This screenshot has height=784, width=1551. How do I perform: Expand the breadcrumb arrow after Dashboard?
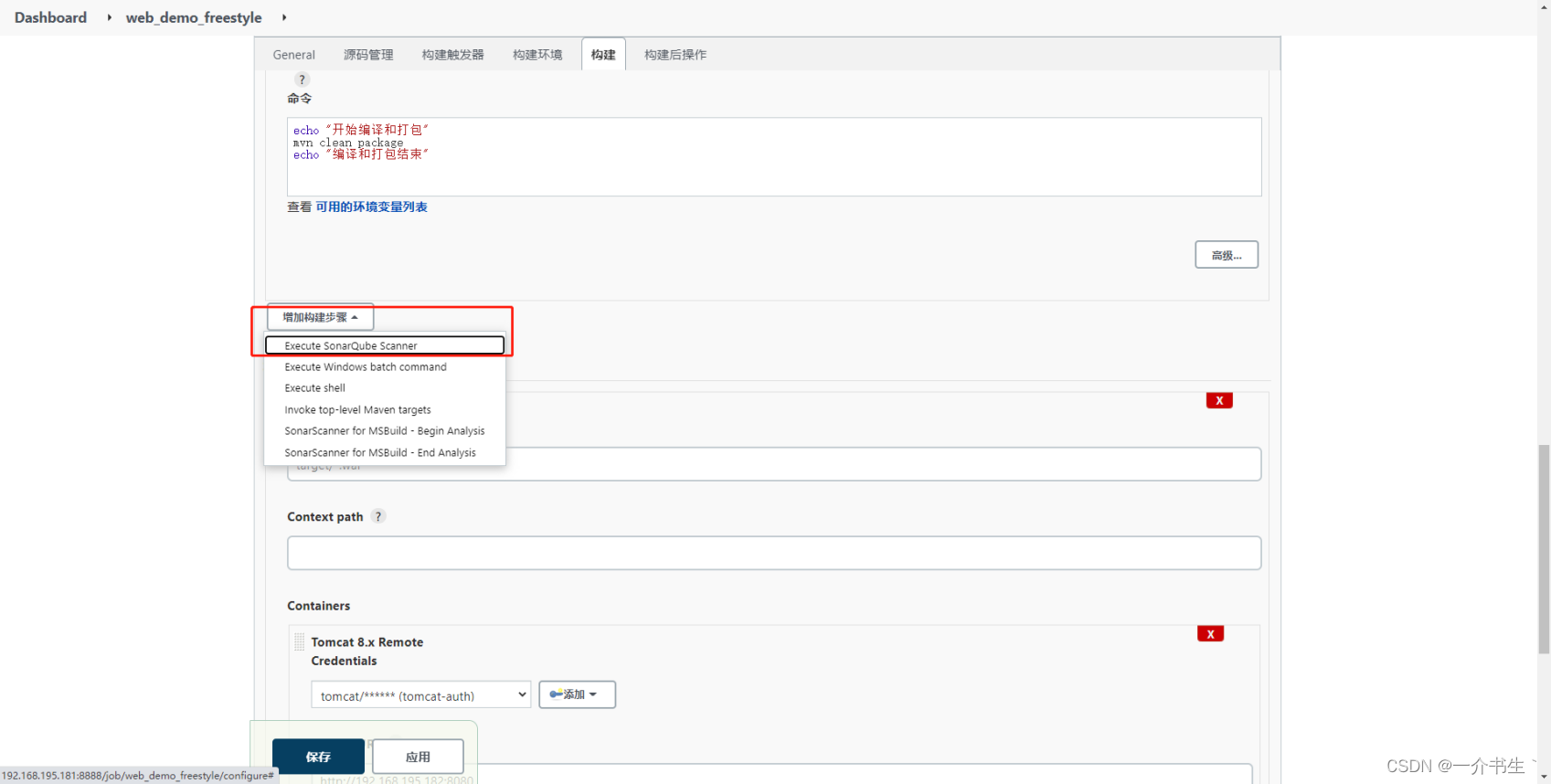[x=109, y=17]
